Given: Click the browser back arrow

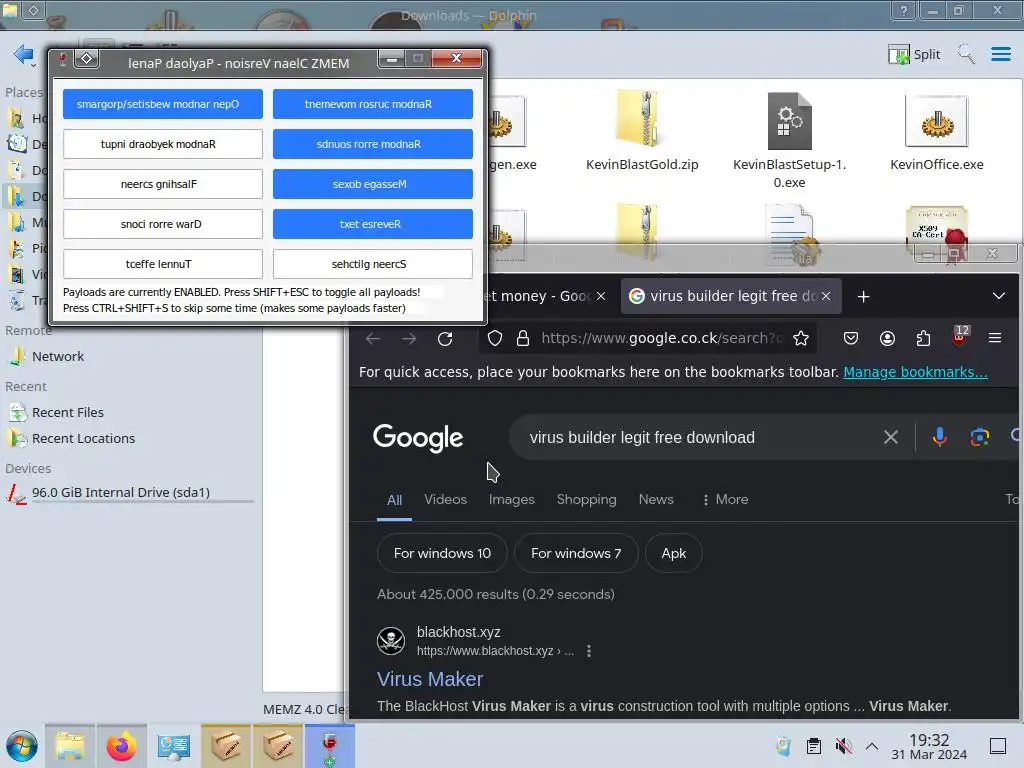Looking at the screenshot, I should pos(373,338).
